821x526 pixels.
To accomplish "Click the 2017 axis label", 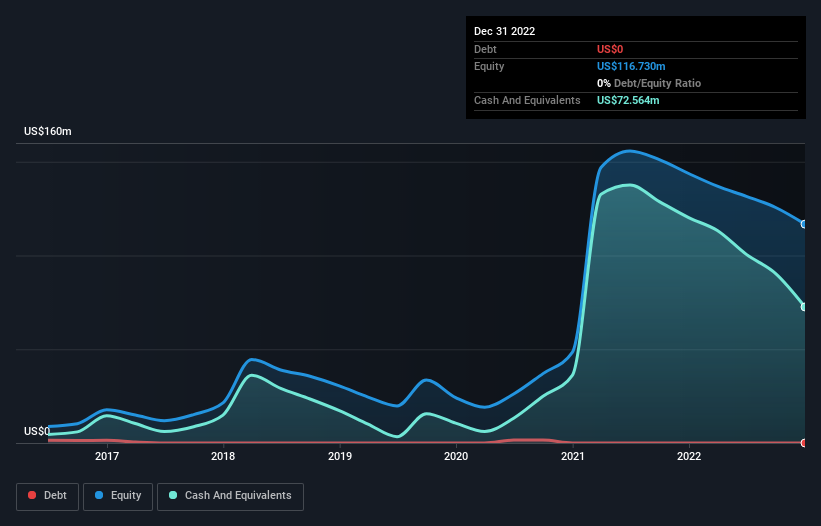I will (x=107, y=456).
